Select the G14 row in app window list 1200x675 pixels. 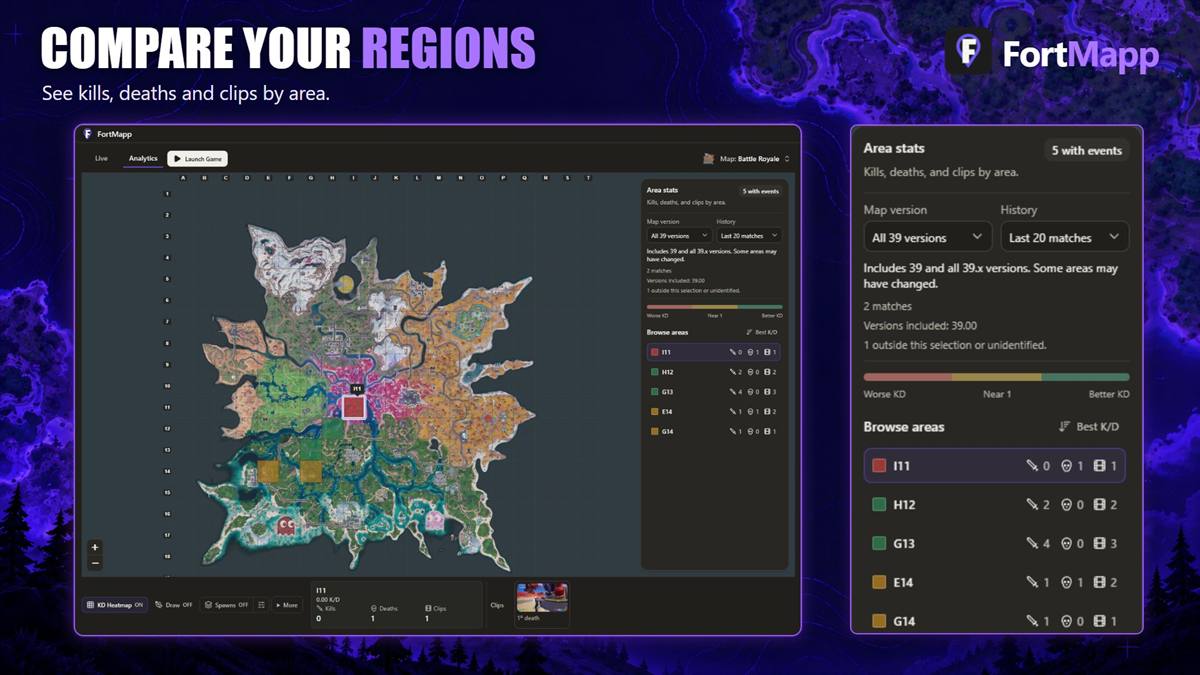[x=714, y=431]
